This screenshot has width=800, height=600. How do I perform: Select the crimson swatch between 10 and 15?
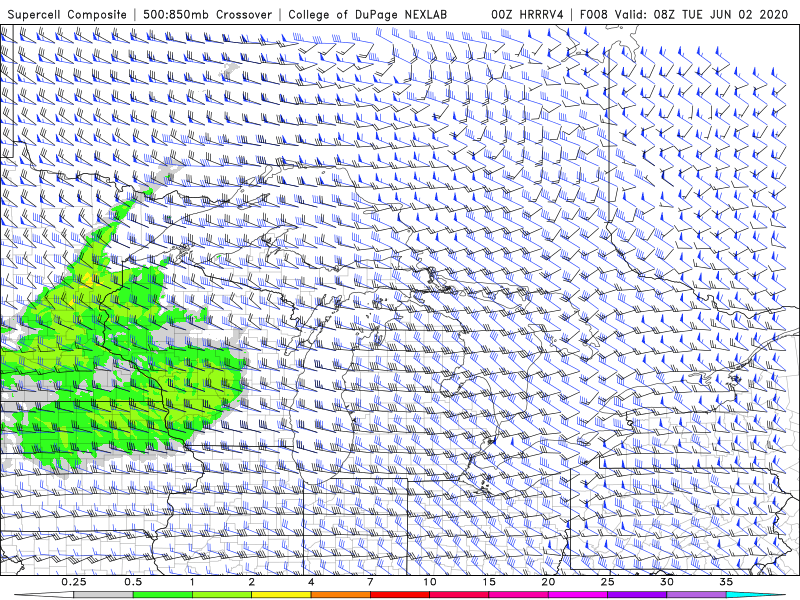coord(459,595)
